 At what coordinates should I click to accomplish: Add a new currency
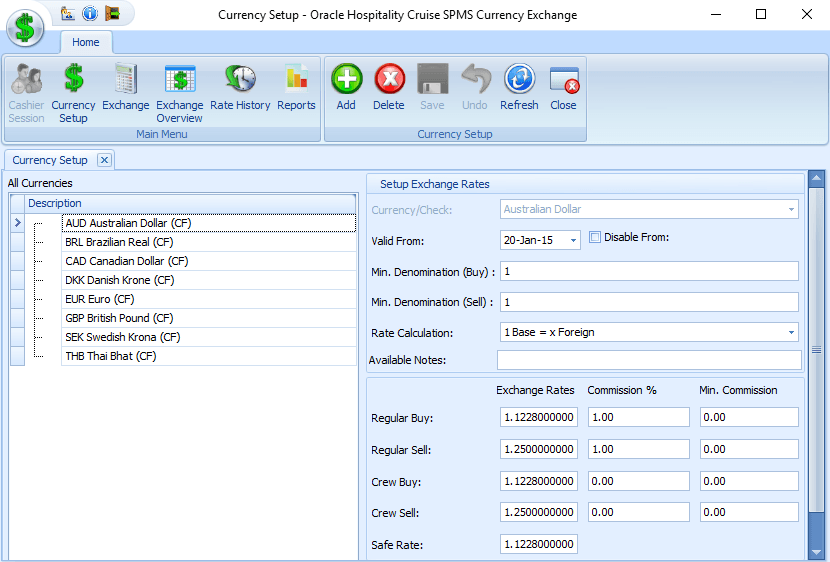(x=346, y=87)
